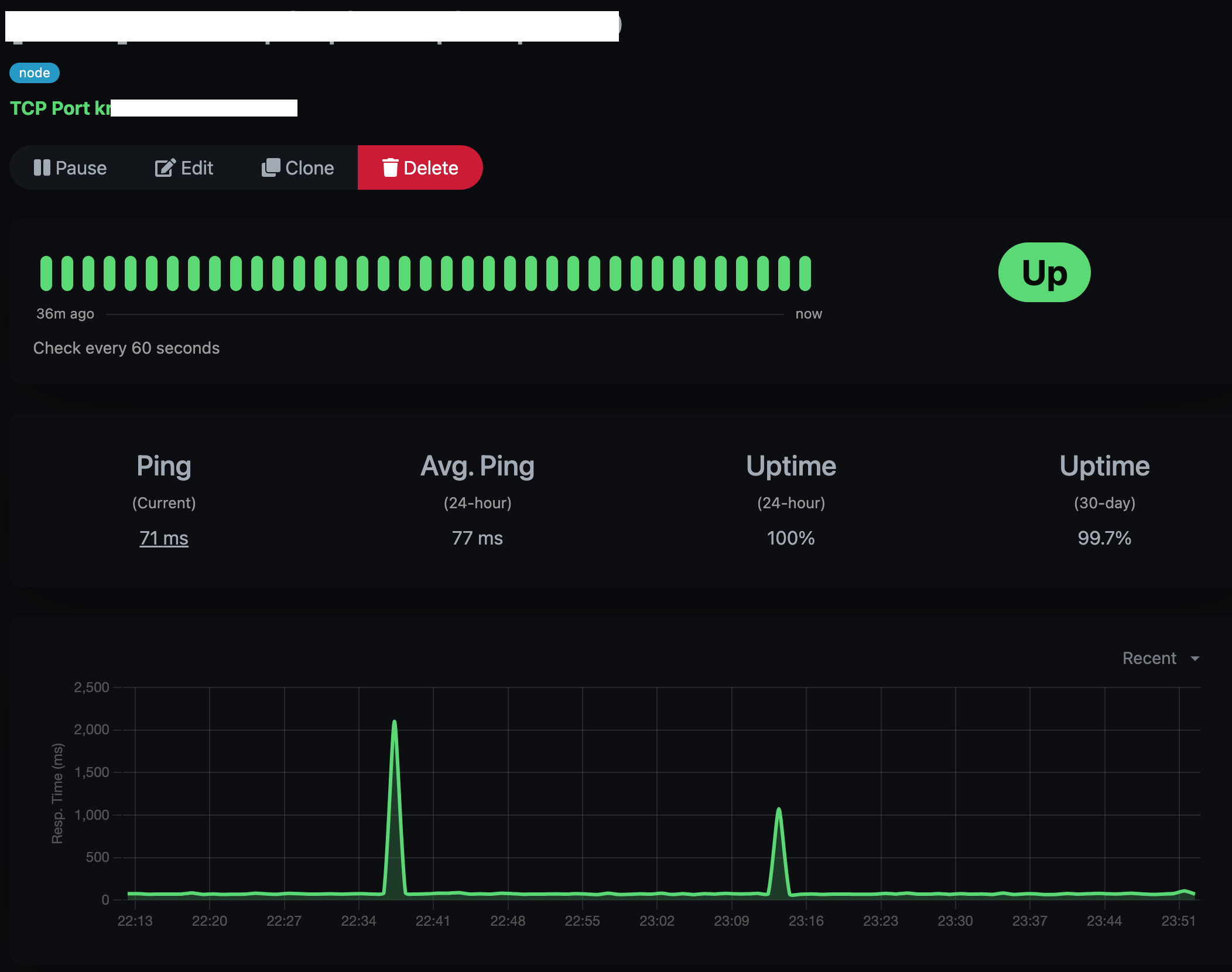Click the Clone button text
The width and height of the screenshot is (1232, 972).
coord(309,168)
